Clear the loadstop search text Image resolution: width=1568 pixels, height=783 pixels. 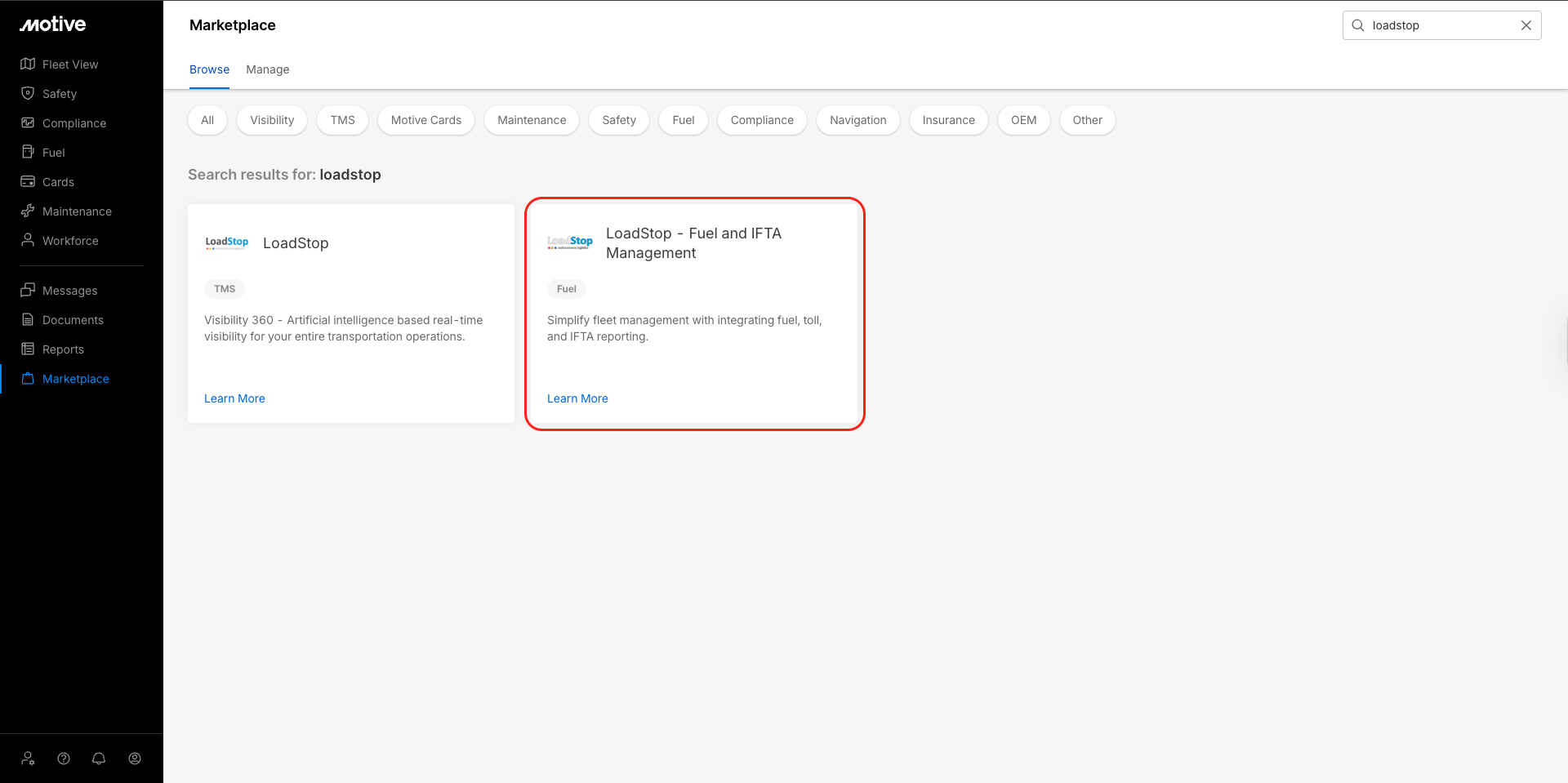point(1526,25)
